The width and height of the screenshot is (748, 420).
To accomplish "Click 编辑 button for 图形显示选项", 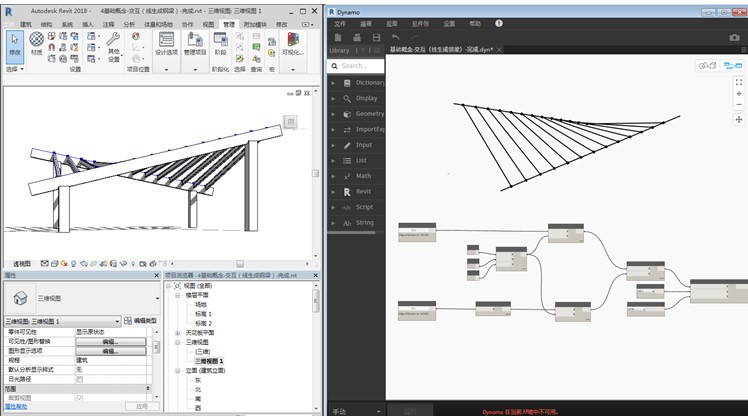I will [111, 351].
